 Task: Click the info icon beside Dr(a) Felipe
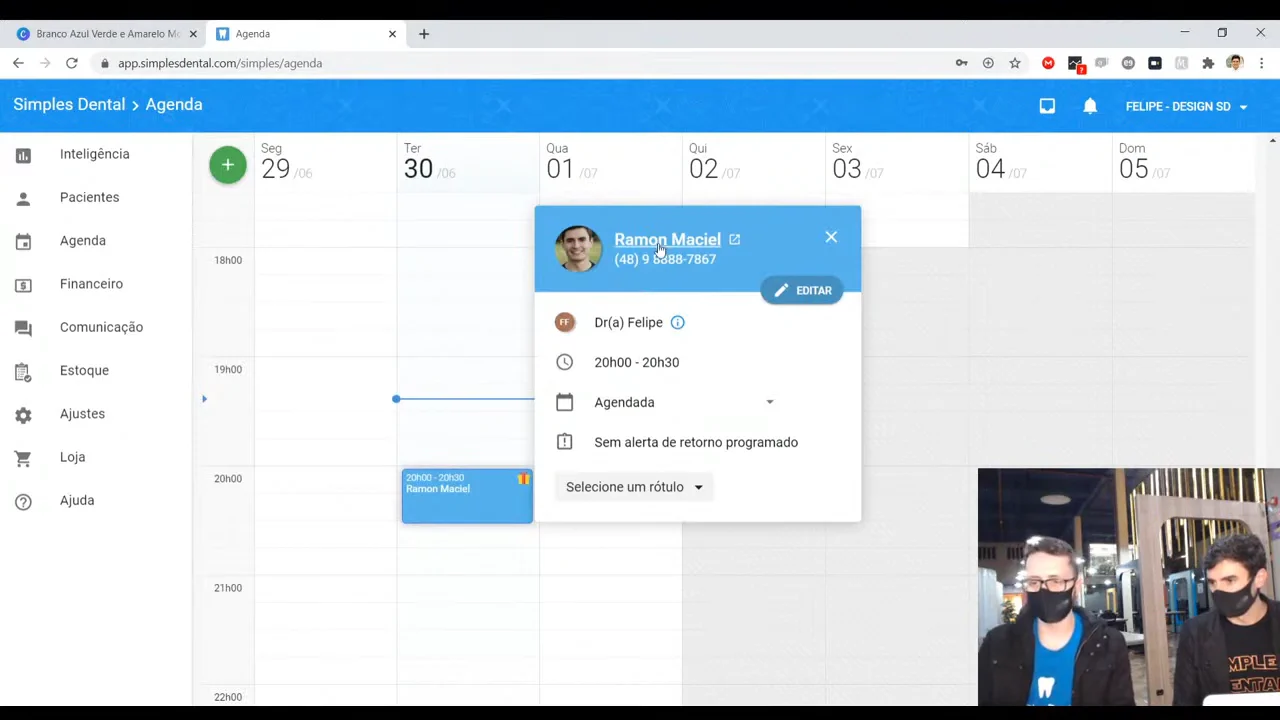pyautogui.click(x=677, y=322)
